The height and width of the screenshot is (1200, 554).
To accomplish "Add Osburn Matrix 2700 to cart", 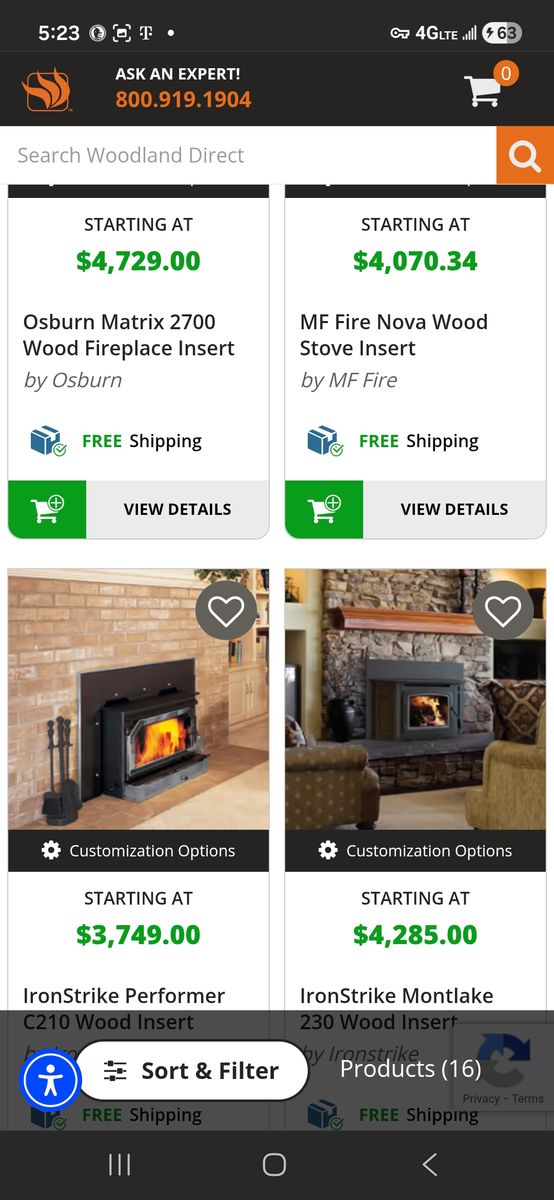I will point(47,509).
